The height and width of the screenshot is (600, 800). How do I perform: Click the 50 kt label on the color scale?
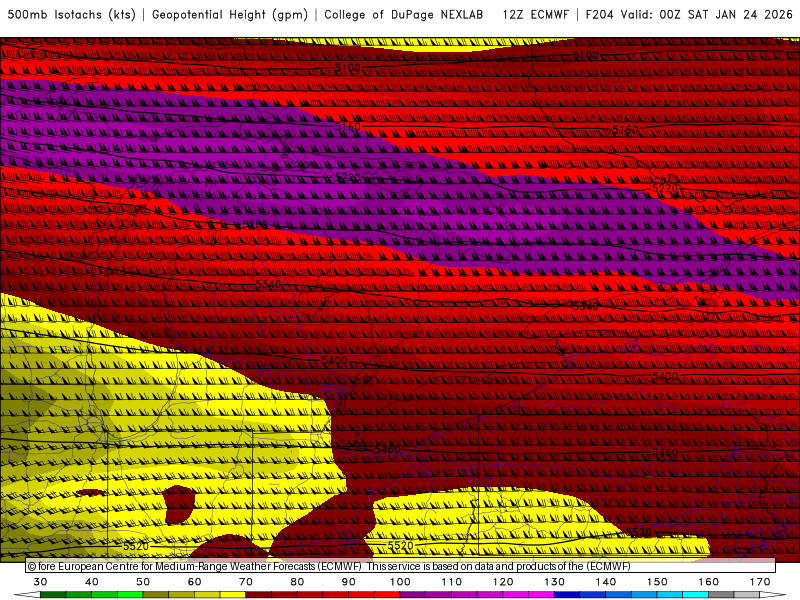143,582
